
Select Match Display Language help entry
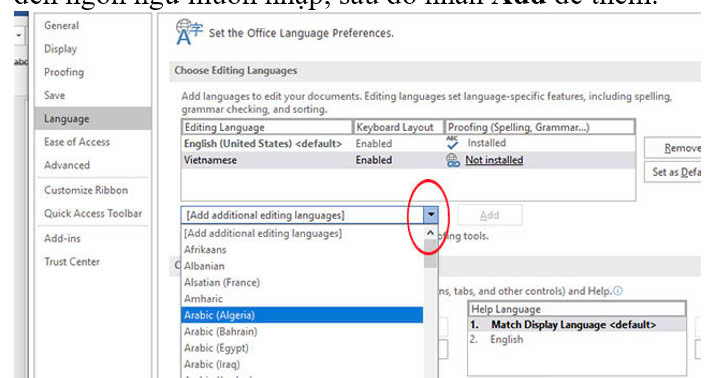pyautogui.click(x=577, y=325)
